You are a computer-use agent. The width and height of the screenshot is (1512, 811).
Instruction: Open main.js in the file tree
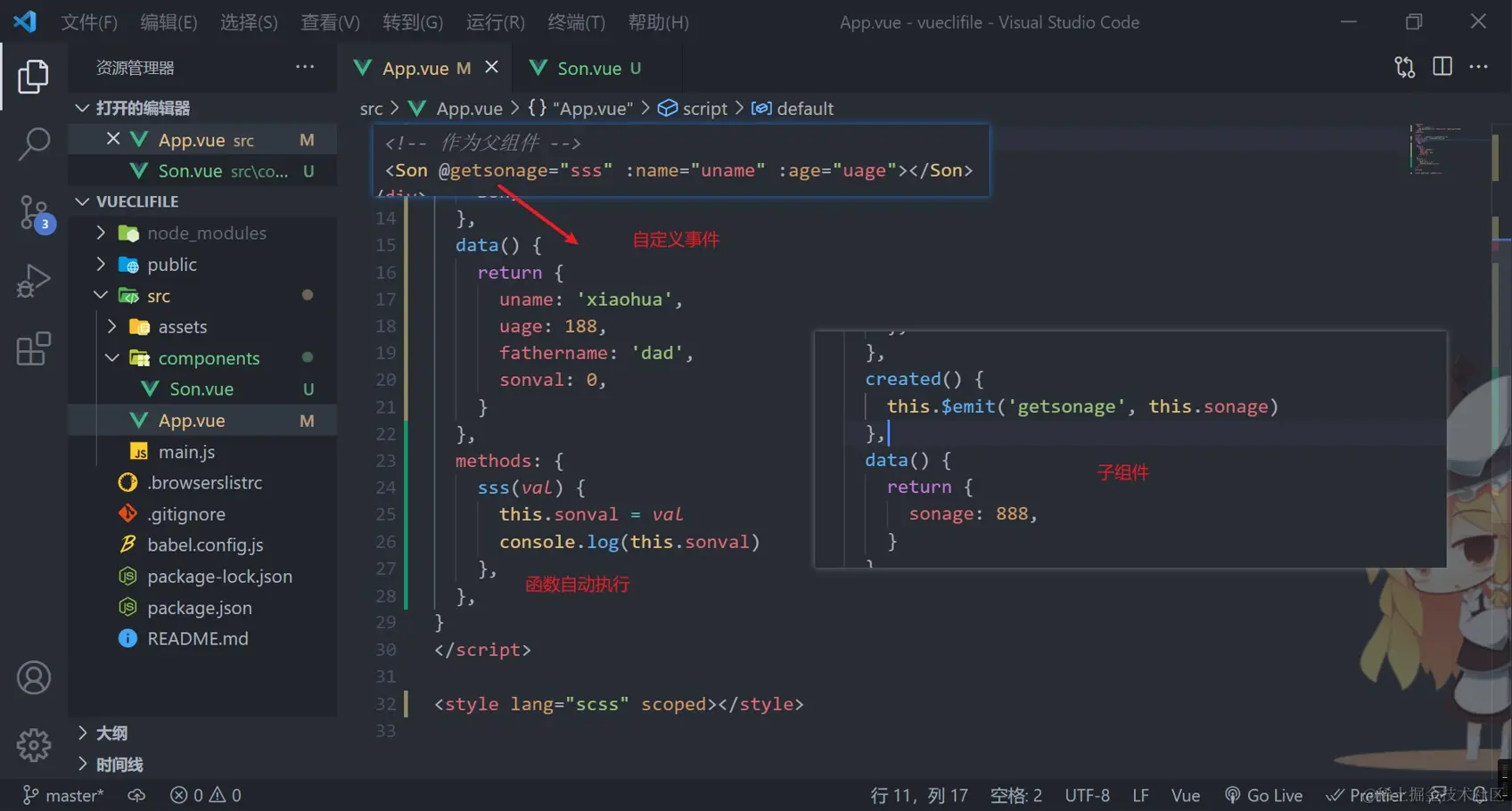(x=202, y=452)
